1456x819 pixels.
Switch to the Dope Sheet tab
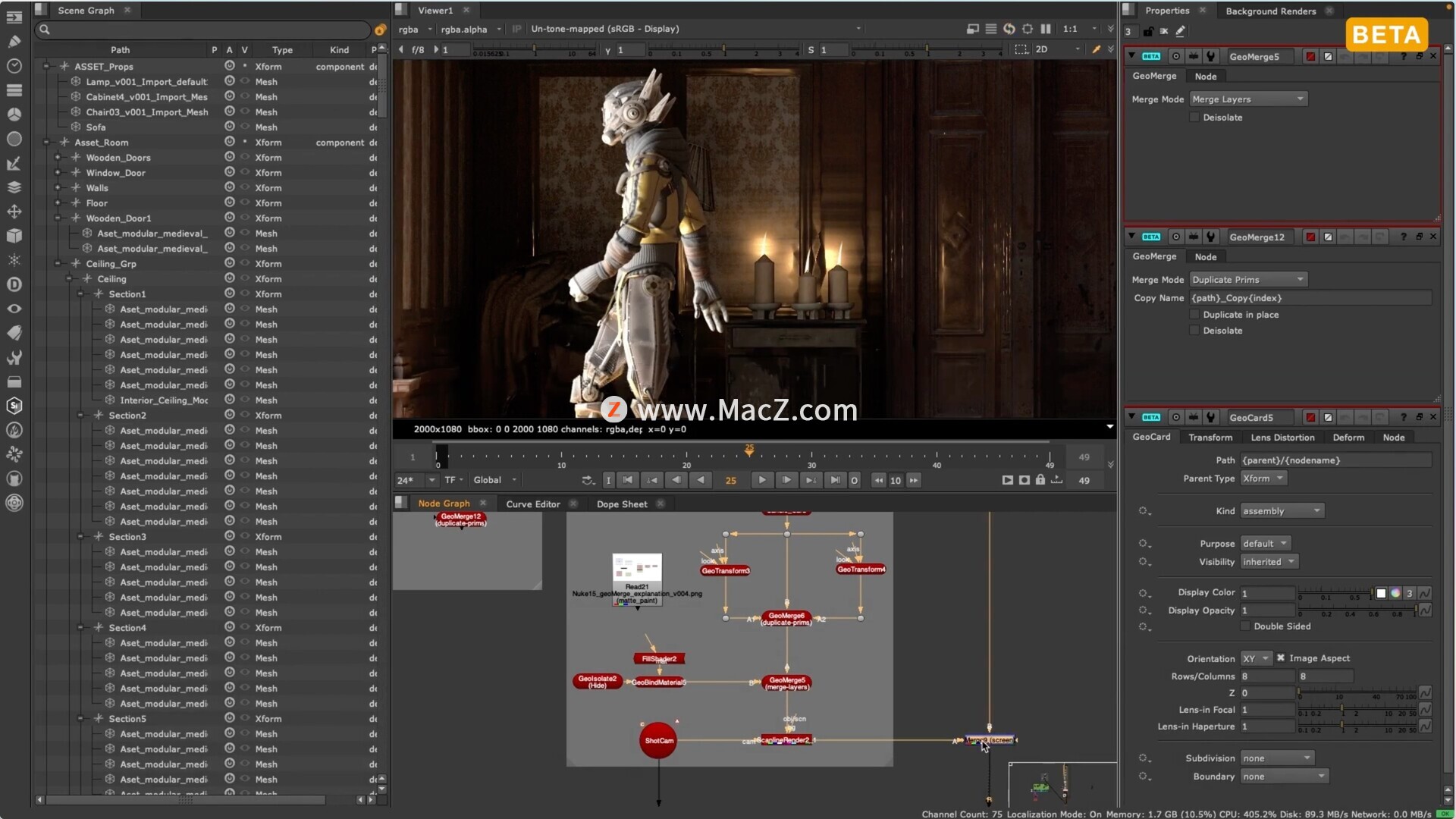[x=622, y=504]
